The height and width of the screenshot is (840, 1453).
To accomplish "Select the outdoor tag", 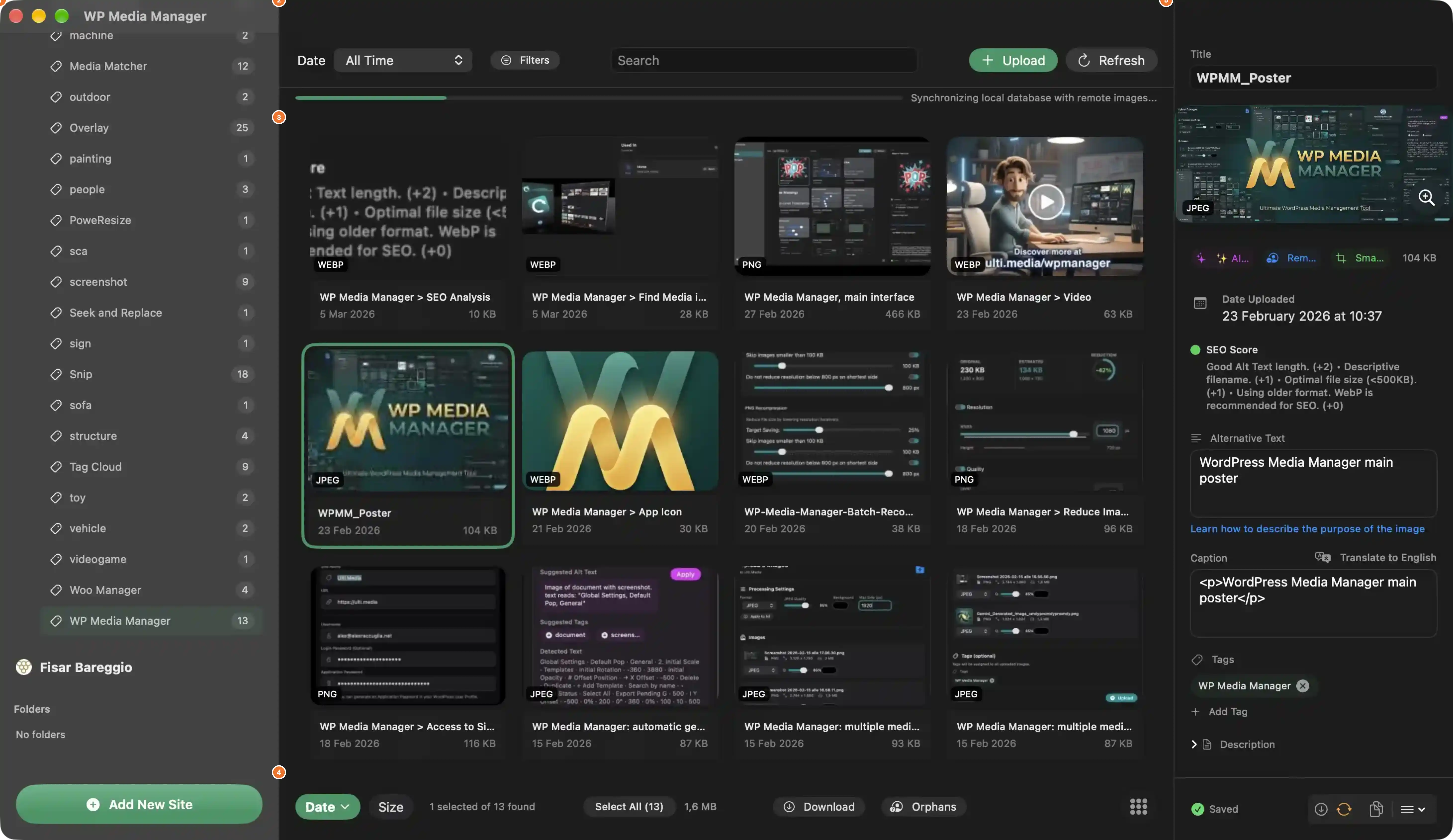I will pos(152,97).
